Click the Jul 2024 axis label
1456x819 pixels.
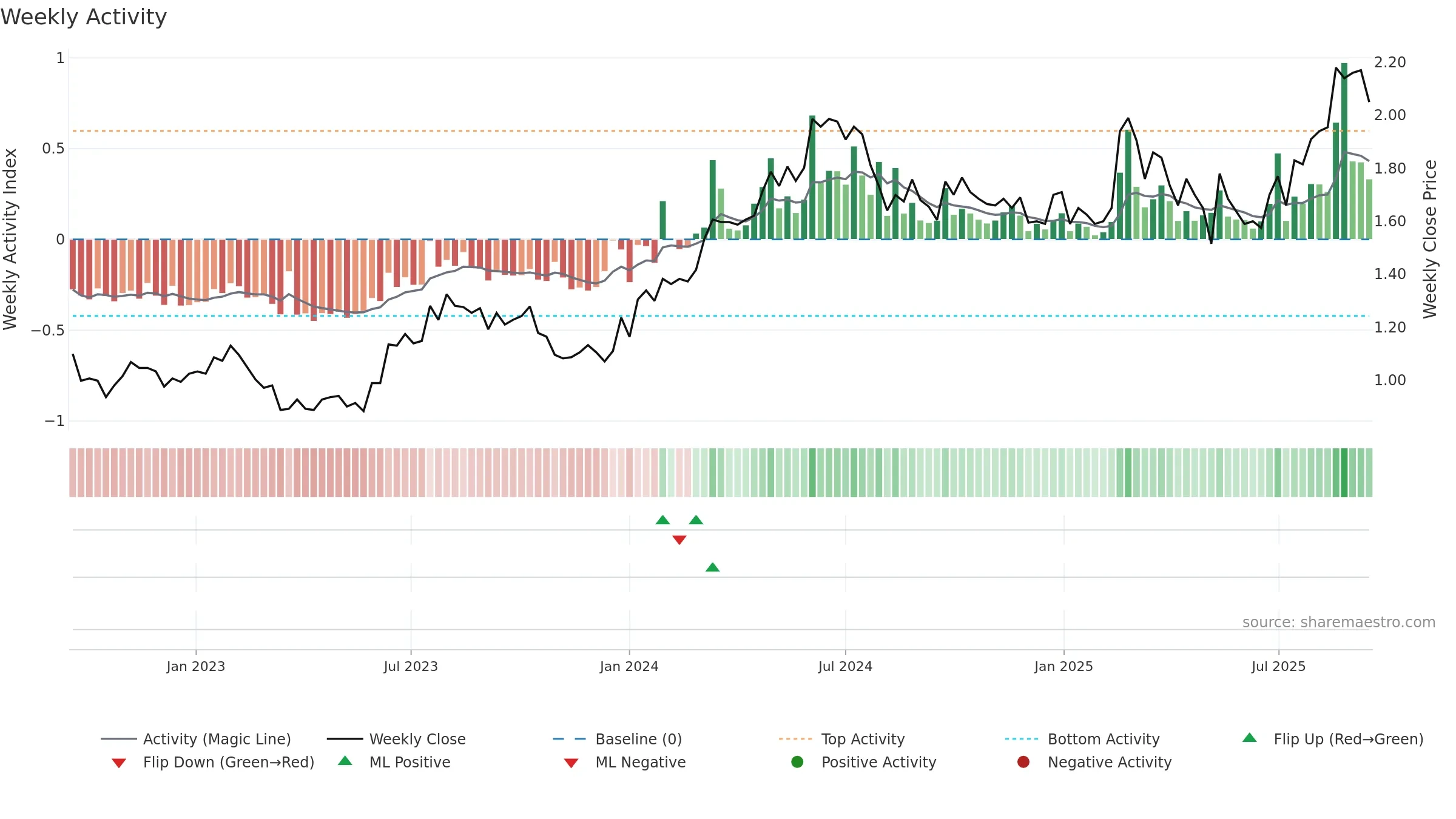tap(845, 666)
